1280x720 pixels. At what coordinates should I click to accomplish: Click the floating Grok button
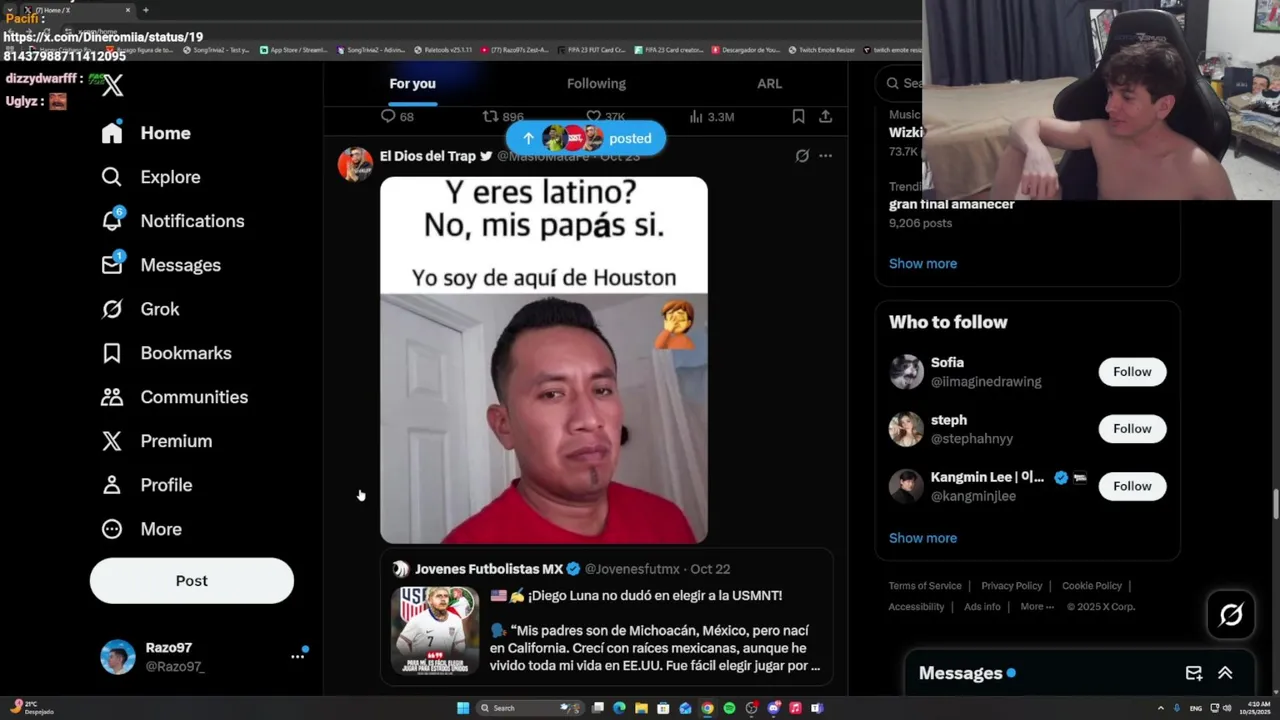(x=1231, y=614)
